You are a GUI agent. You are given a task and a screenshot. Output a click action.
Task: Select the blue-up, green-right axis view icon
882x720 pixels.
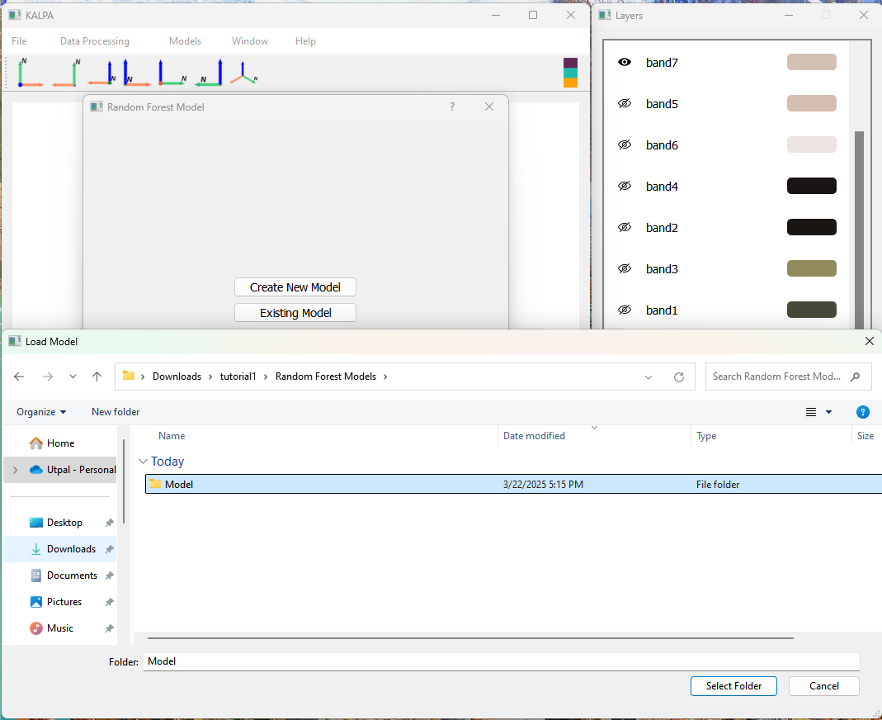click(x=172, y=72)
